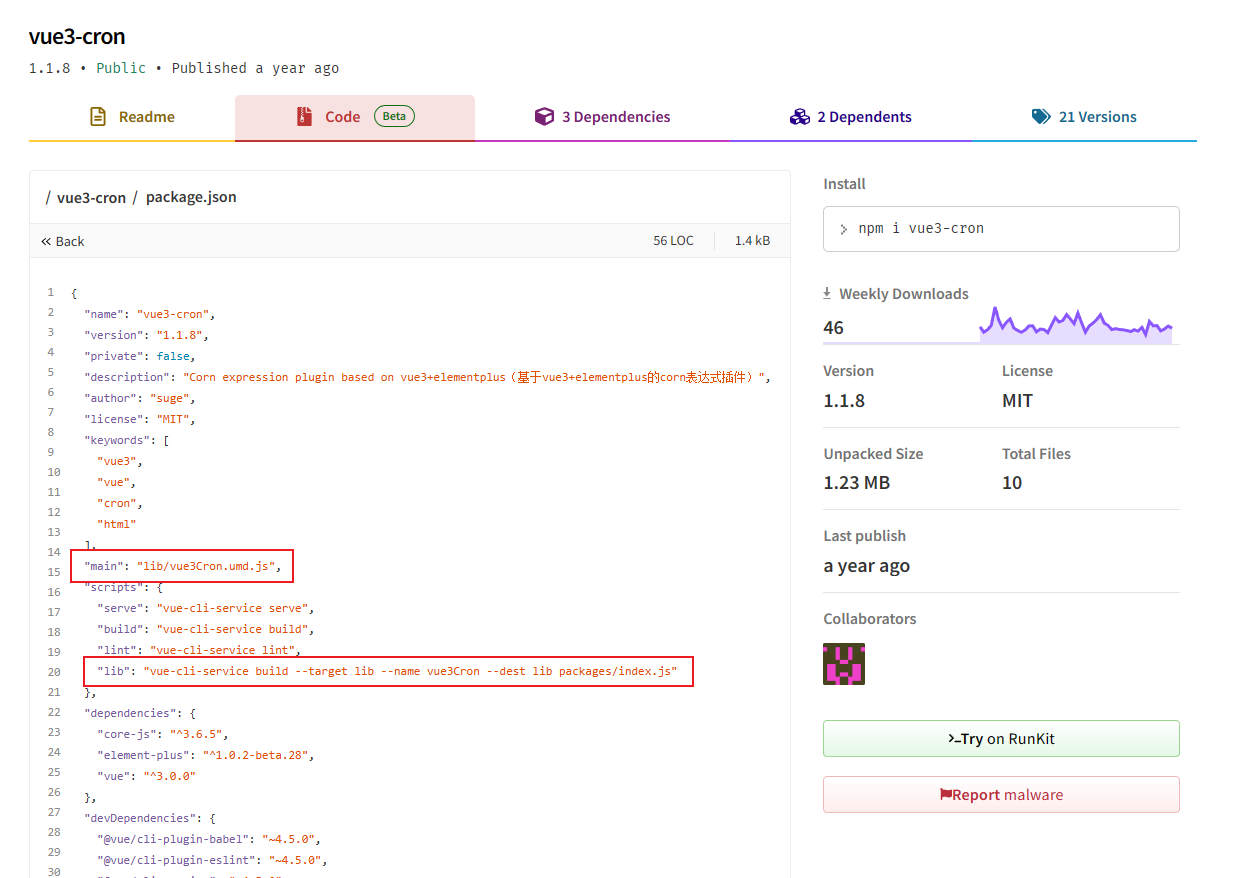Click the "license": "MIT" code line

click(139, 419)
